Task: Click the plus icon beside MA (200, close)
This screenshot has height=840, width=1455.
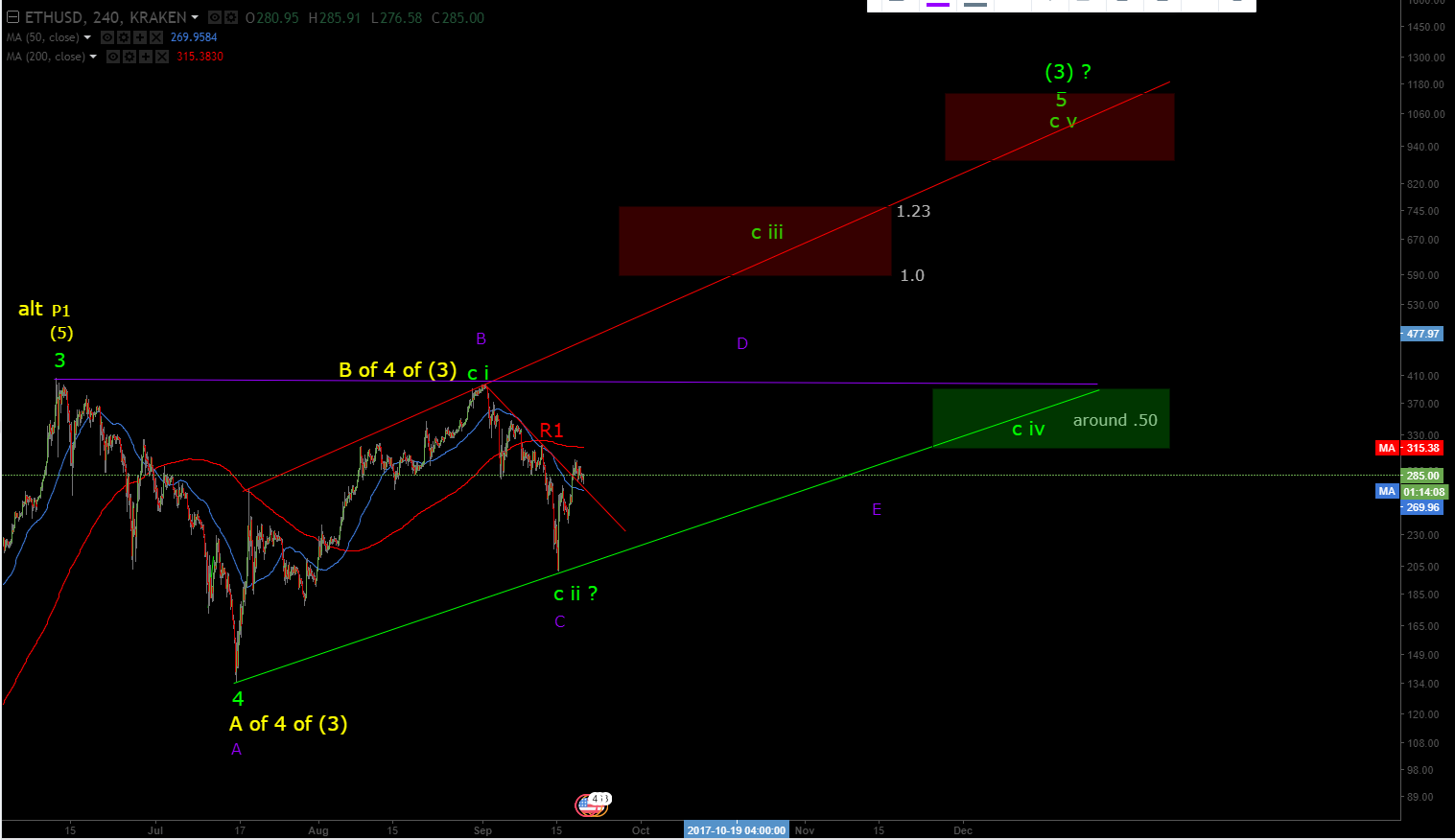Action: [145, 57]
